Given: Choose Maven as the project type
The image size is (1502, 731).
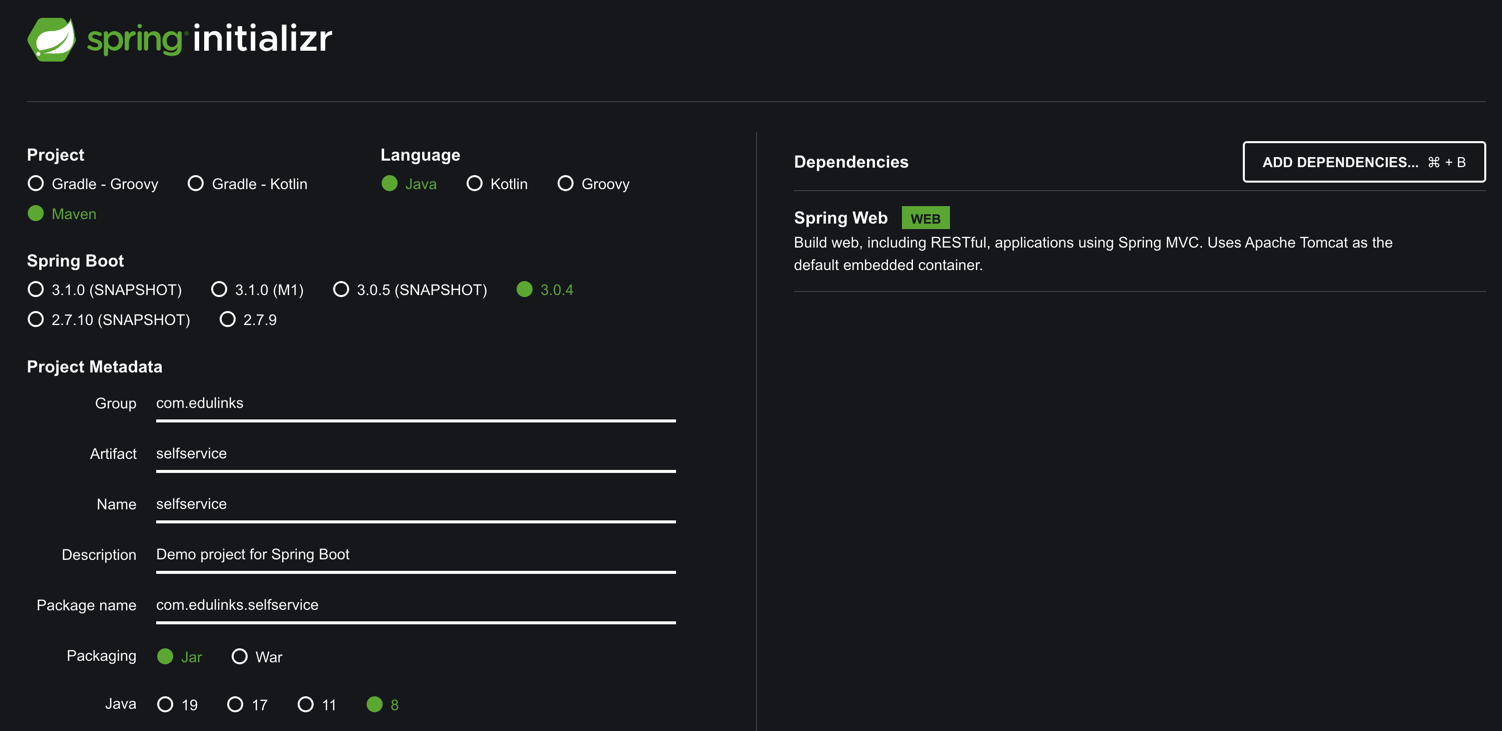Looking at the screenshot, I should click(x=62, y=214).
